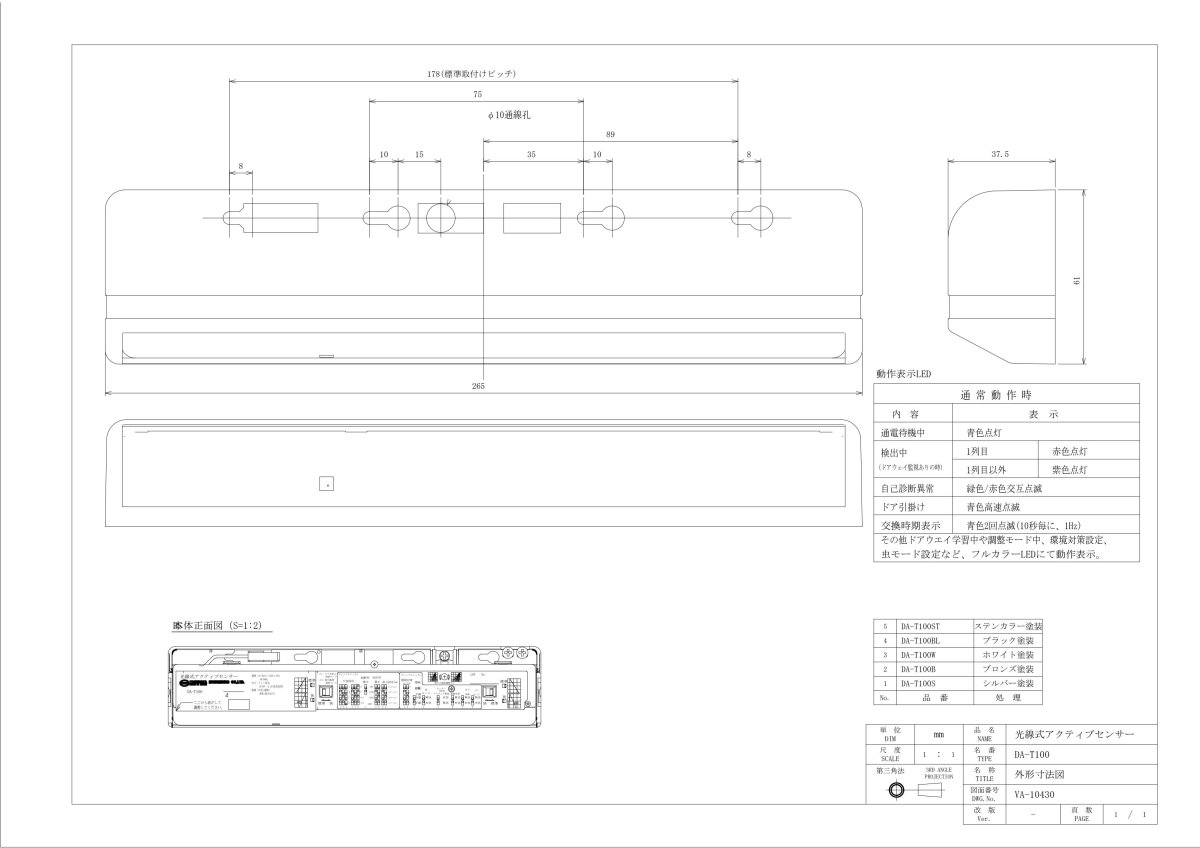Click the 265 overall width dimension
This screenshot has width=1200, height=848.
coord(483,386)
